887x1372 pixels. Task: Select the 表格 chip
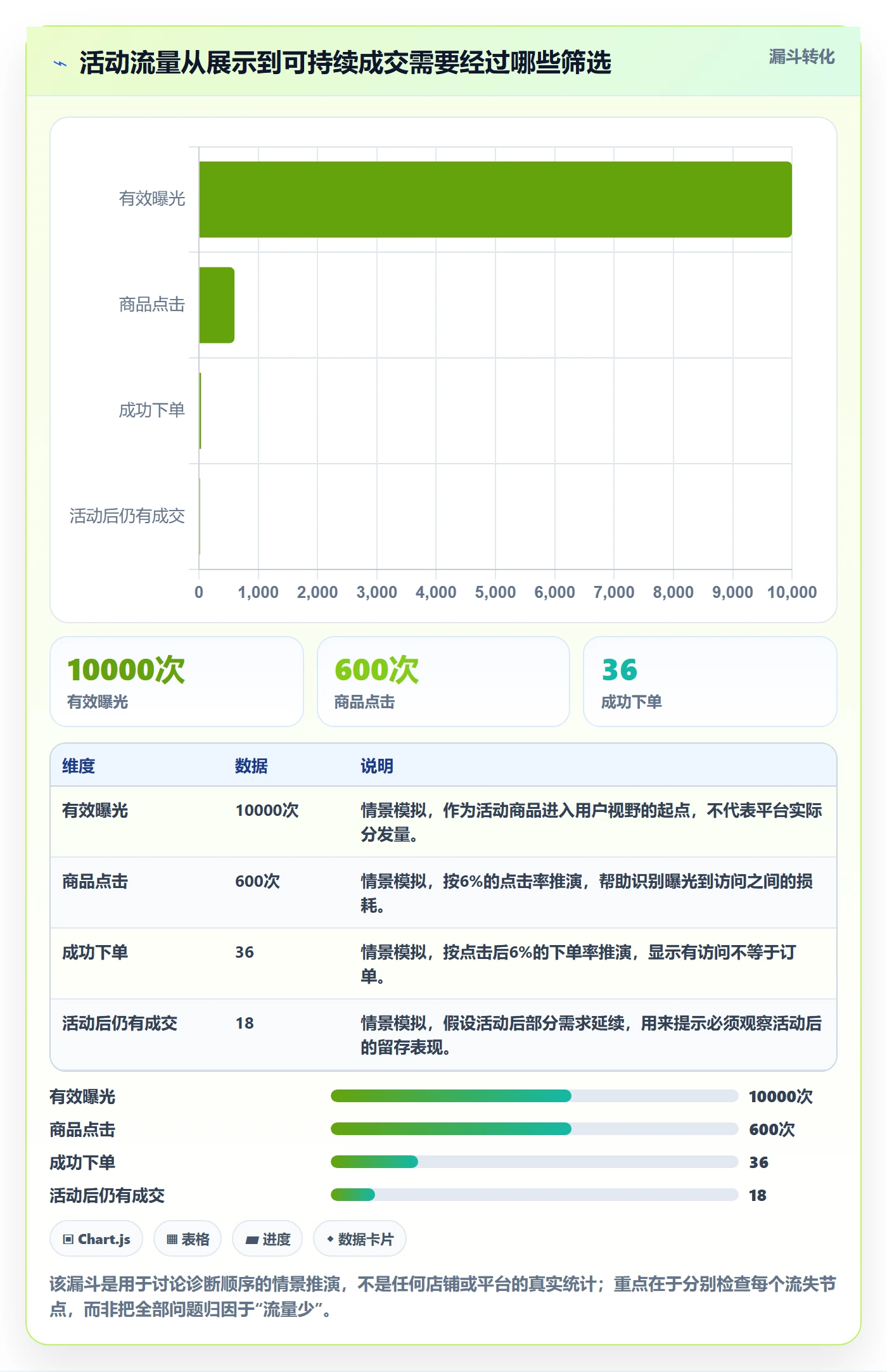pyautogui.click(x=188, y=1239)
